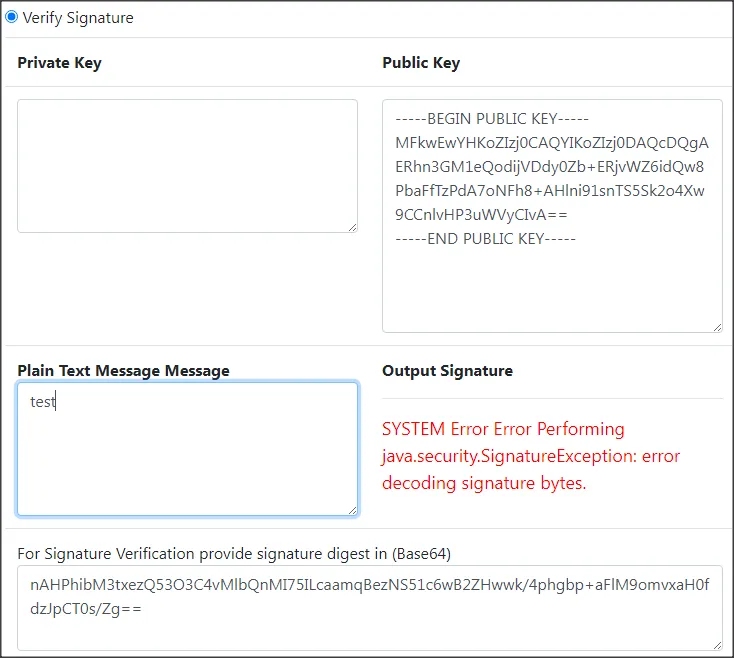Place cursor on the word 'test'
The width and height of the screenshot is (734, 658).
click(x=42, y=403)
